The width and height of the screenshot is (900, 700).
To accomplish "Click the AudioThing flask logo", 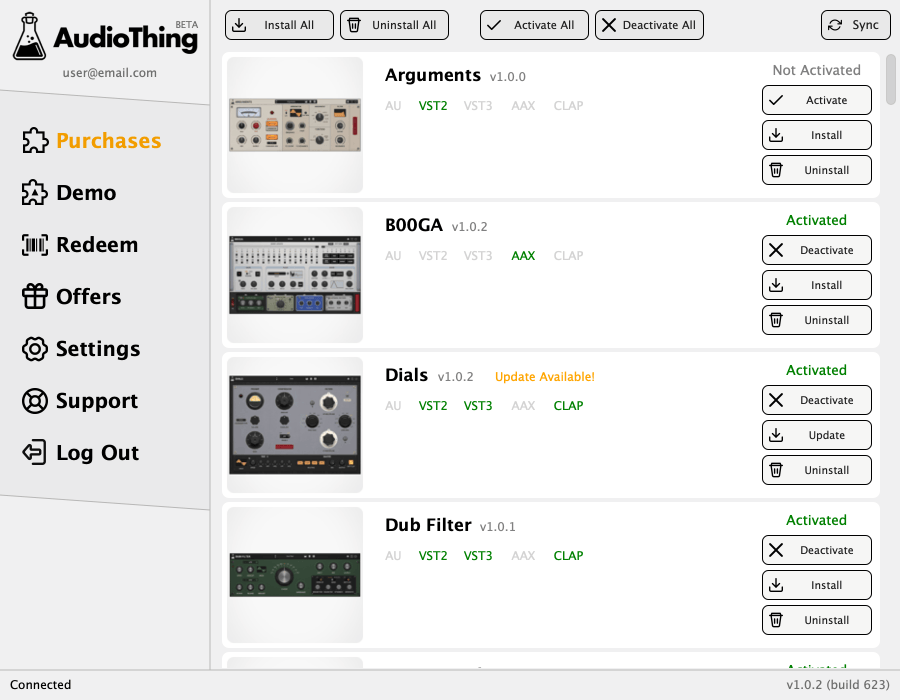I will (x=30, y=36).
